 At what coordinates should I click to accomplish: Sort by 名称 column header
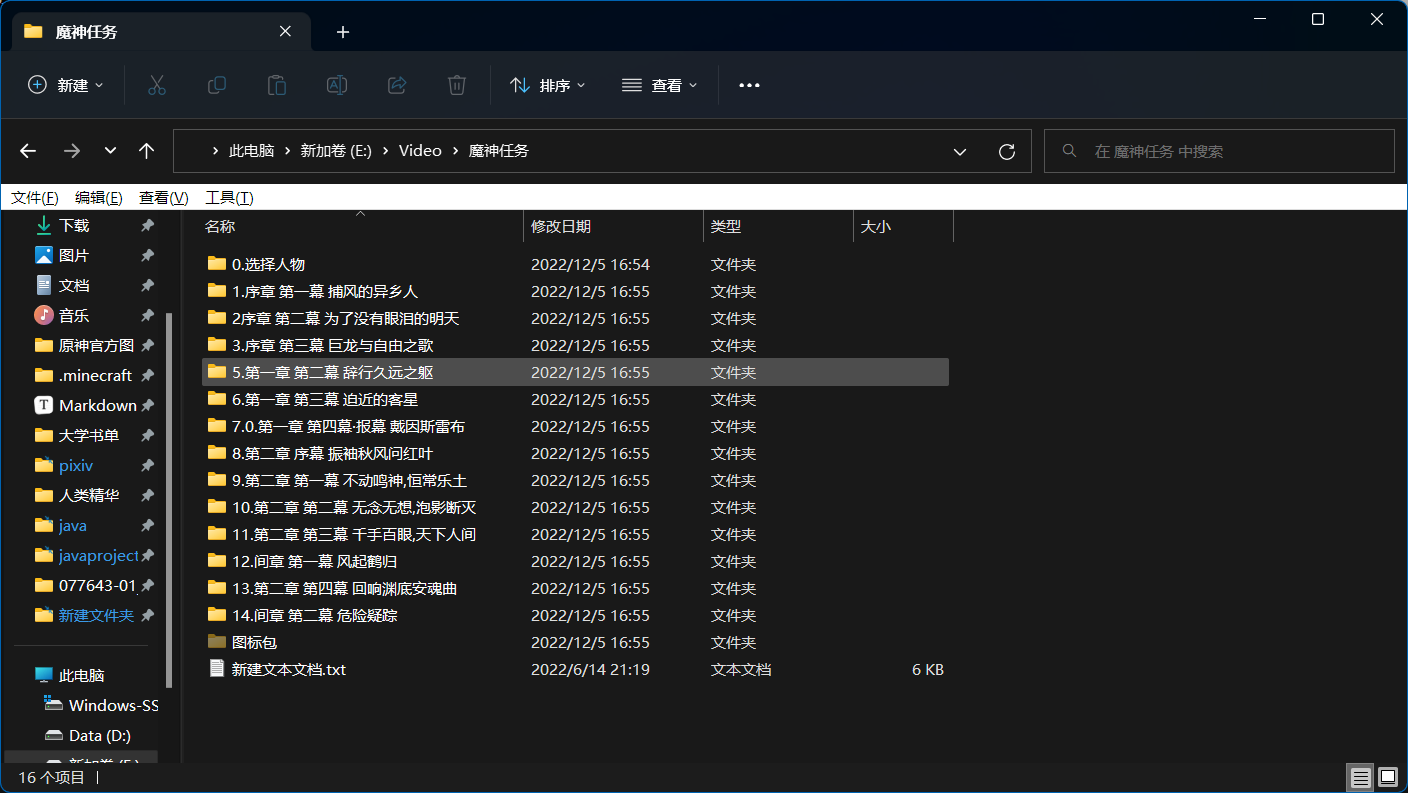pos(361,227)
